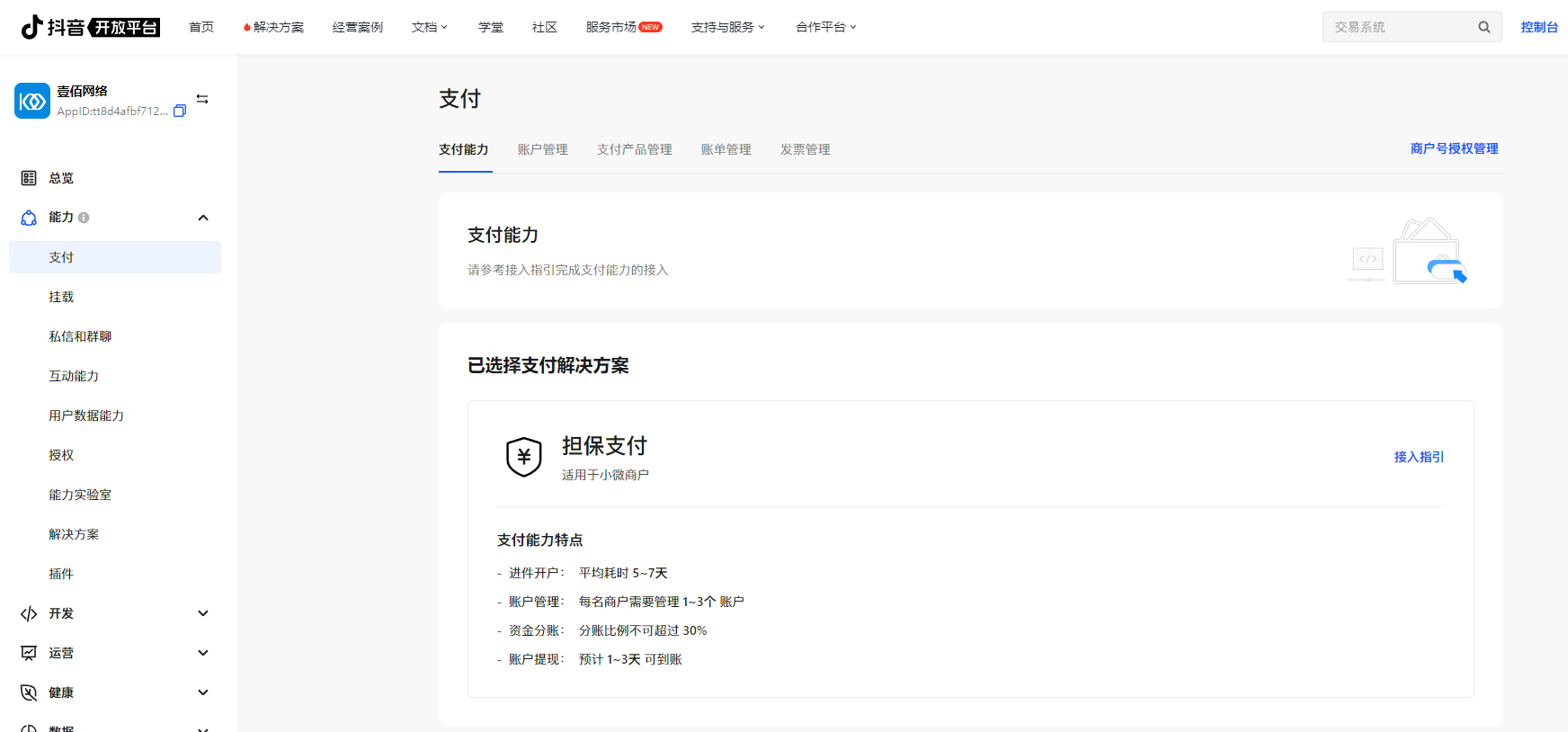Open 商户号授权管理 link
The image size is (1568, 732).
[x=1454, y=148]
